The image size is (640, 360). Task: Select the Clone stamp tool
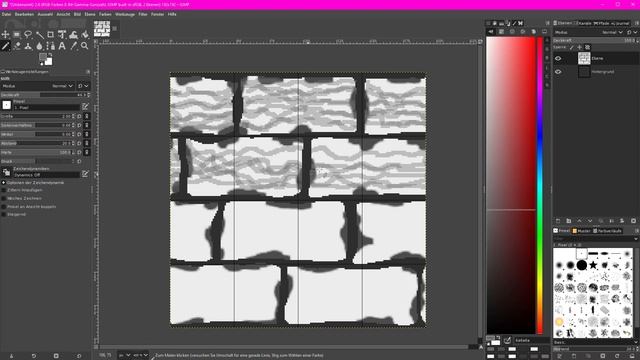(x=28, y=46)
